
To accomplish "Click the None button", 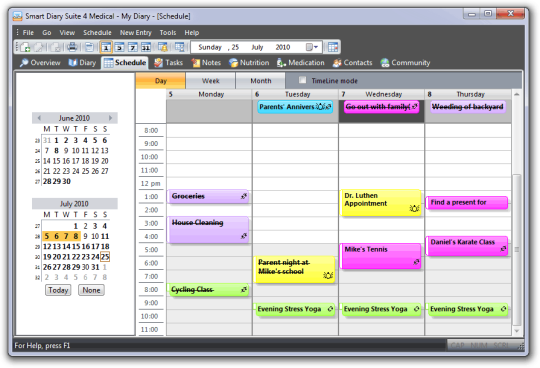I will click(x=91, y=290).
